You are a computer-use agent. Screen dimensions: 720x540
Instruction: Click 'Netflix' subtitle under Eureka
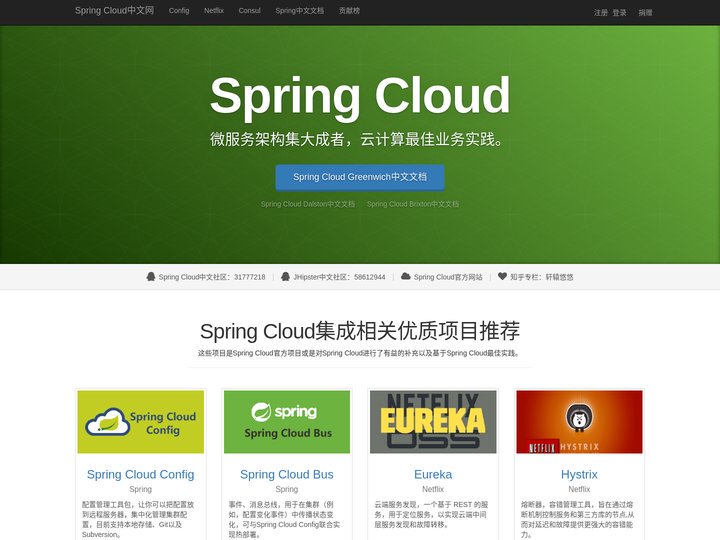[433, 489]
